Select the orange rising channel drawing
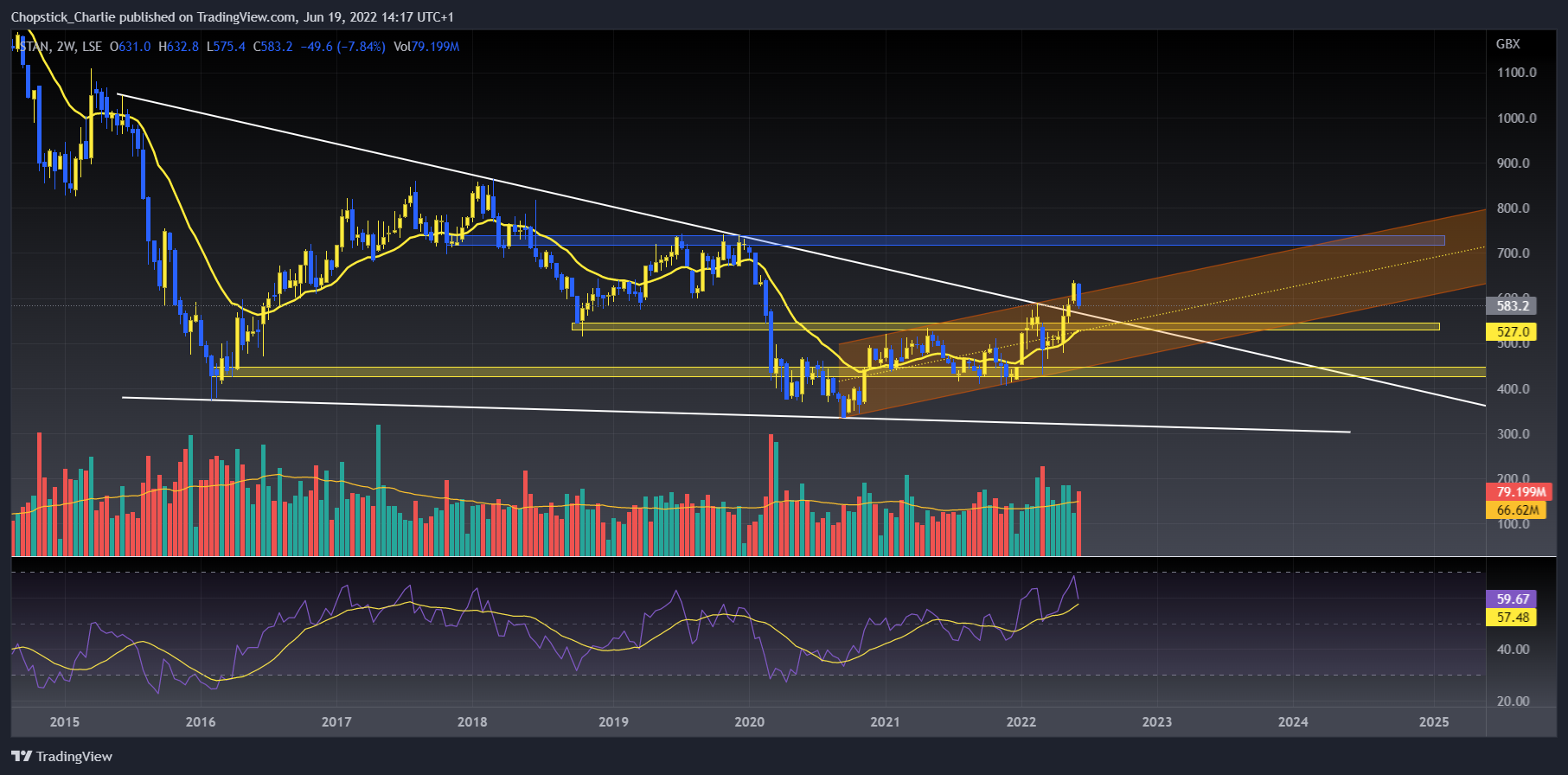This screenshot has width=1568, height=775. click(x=1162, y=311)
